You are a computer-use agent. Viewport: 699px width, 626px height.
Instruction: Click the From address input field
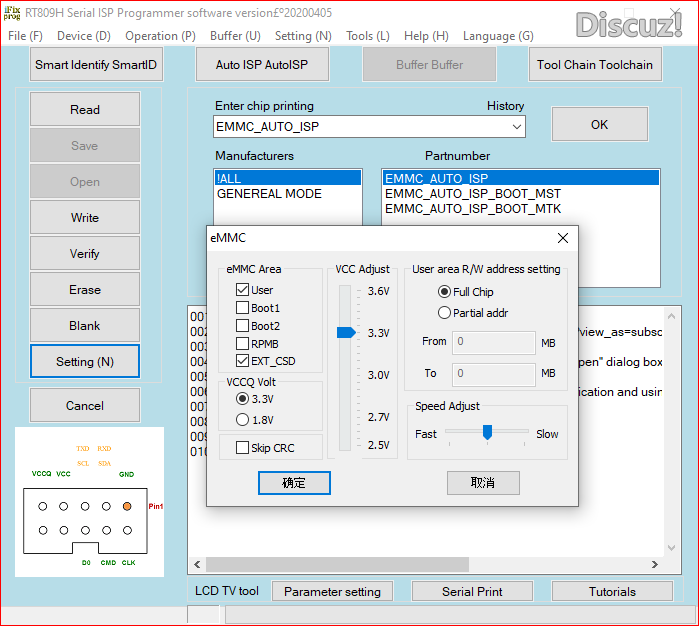point(494,342)
